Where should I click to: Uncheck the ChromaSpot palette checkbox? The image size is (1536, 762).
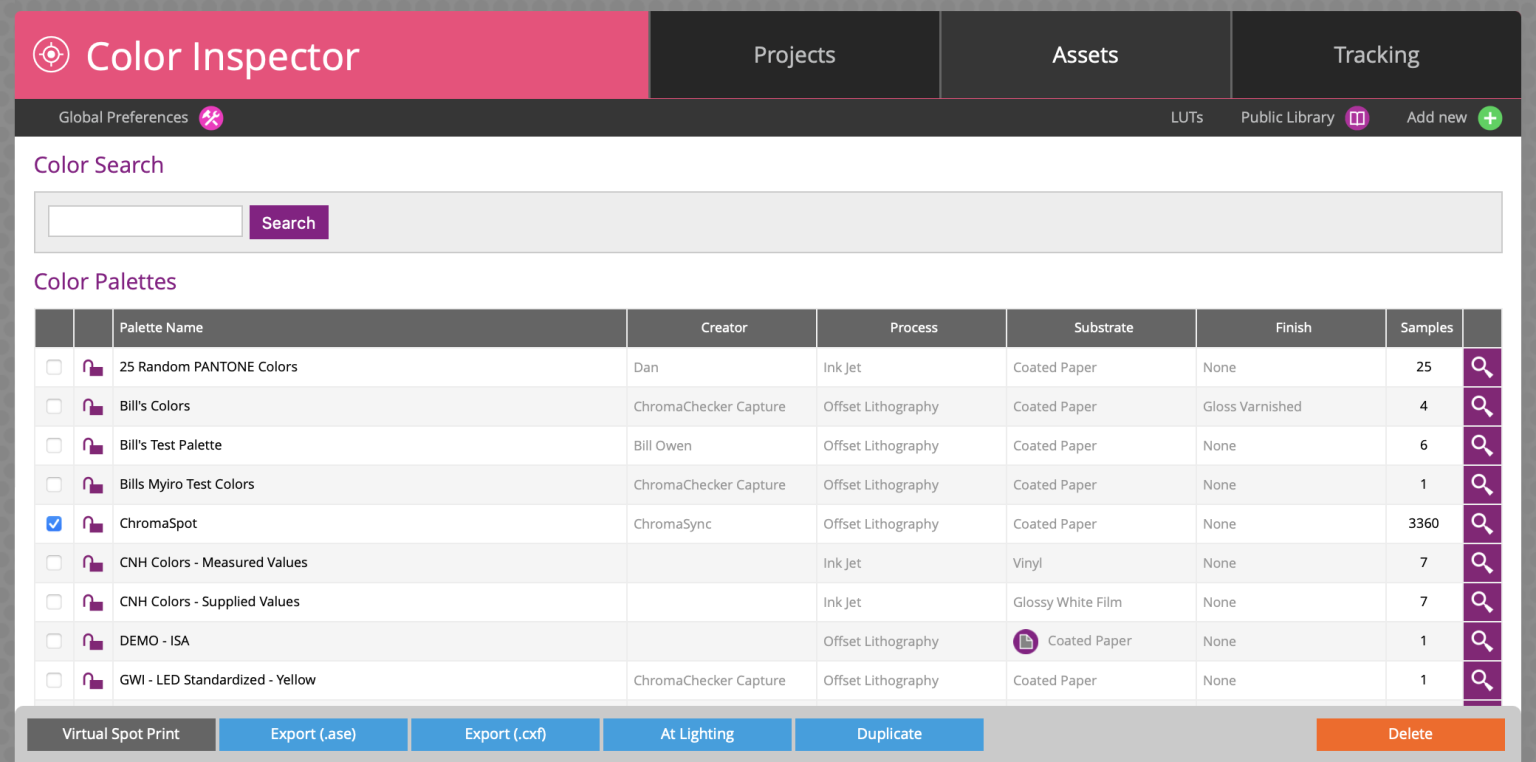(54, 524)
